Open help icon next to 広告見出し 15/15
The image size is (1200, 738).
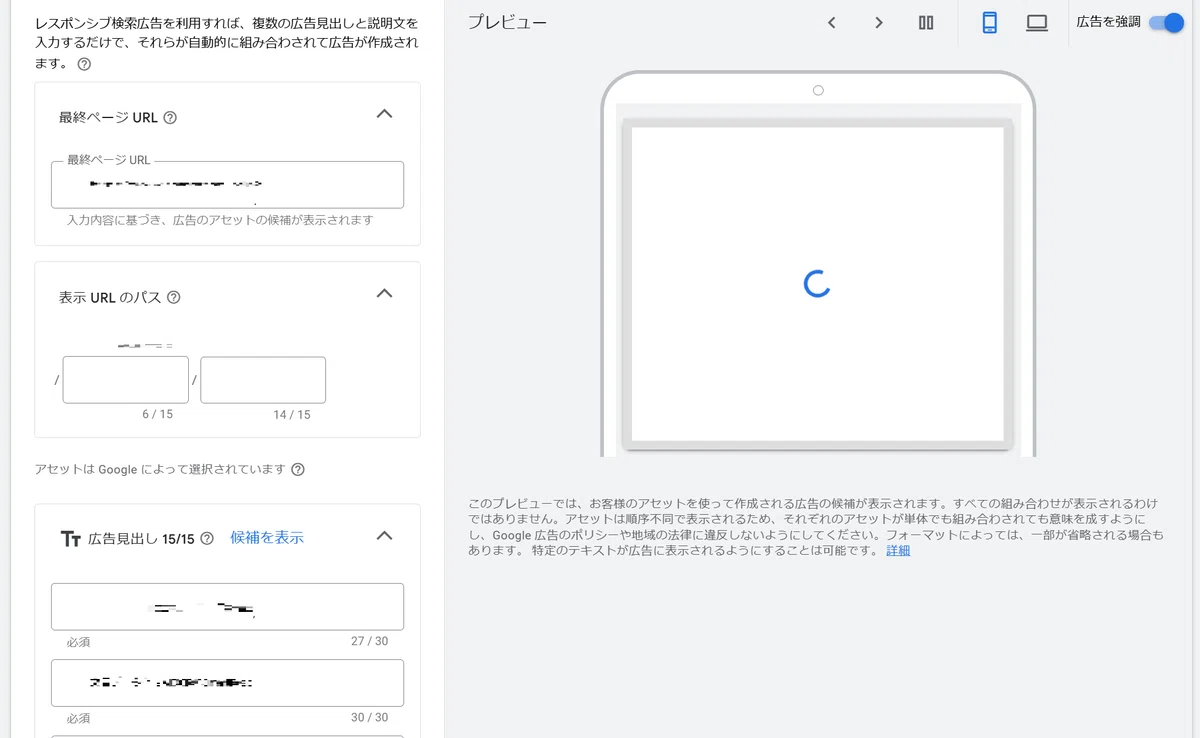[207, 538]
